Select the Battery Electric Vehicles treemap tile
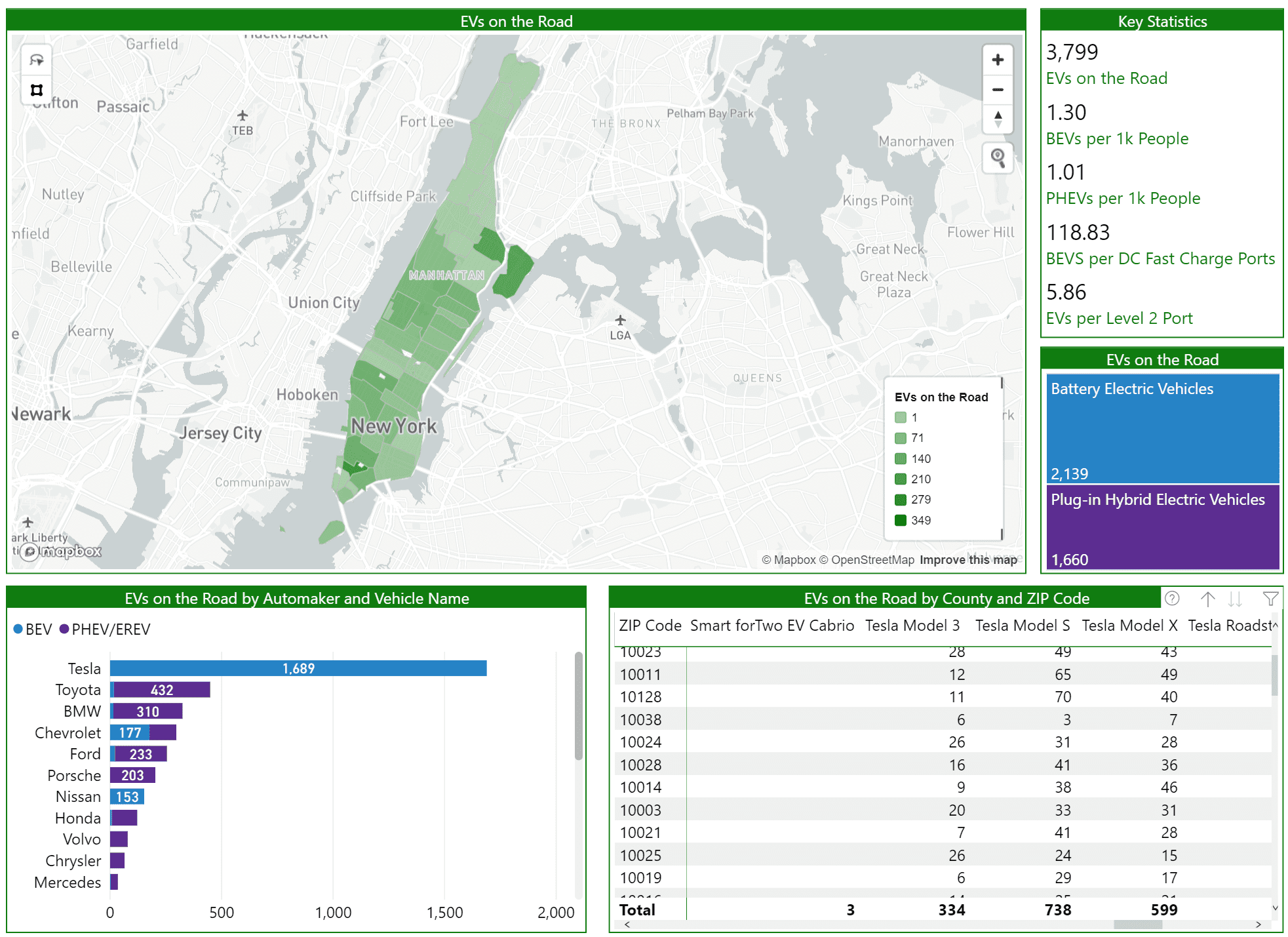 coord(1162,429)
